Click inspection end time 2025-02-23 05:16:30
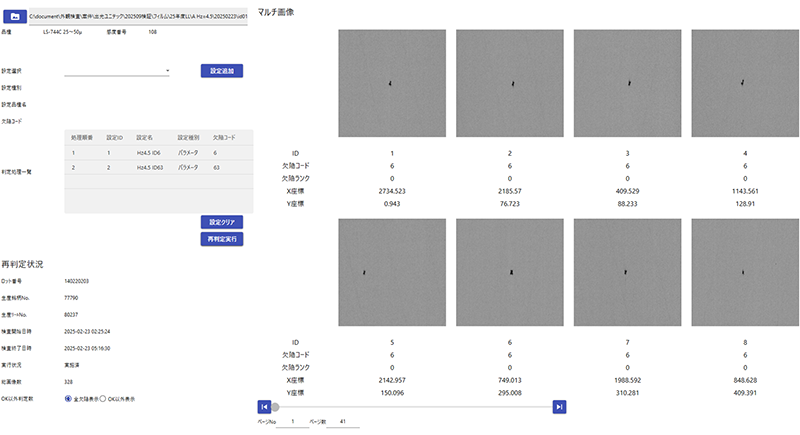Screen dimensions: 800x435 click(87, 348)
